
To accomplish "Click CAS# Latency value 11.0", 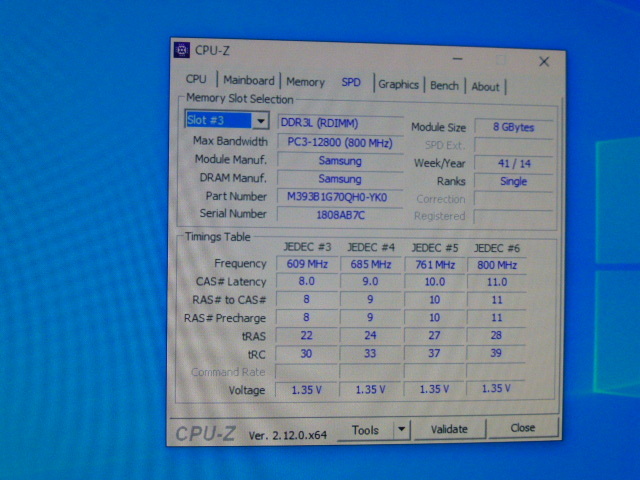I will point(497,282).
